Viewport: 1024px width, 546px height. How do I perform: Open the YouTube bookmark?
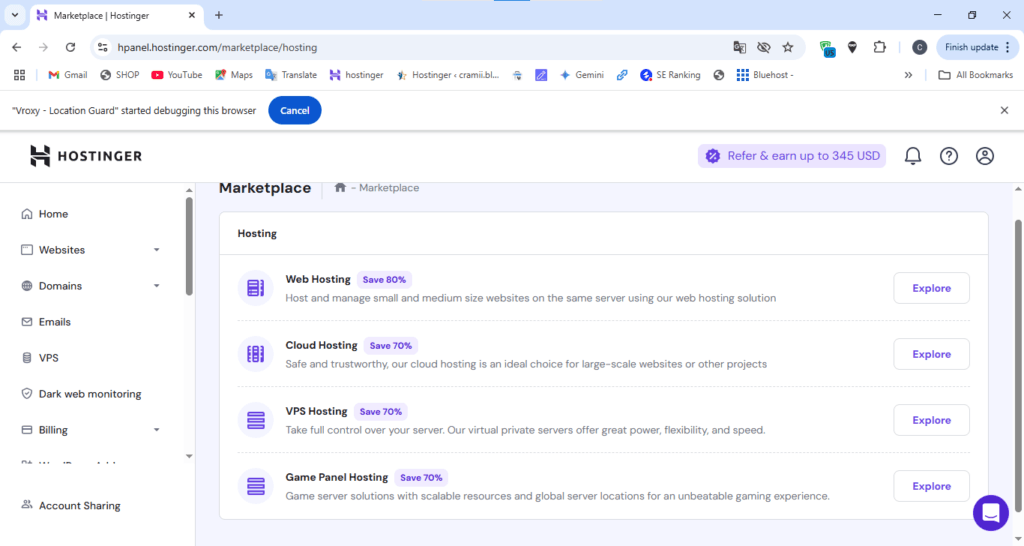coord(176,75)
